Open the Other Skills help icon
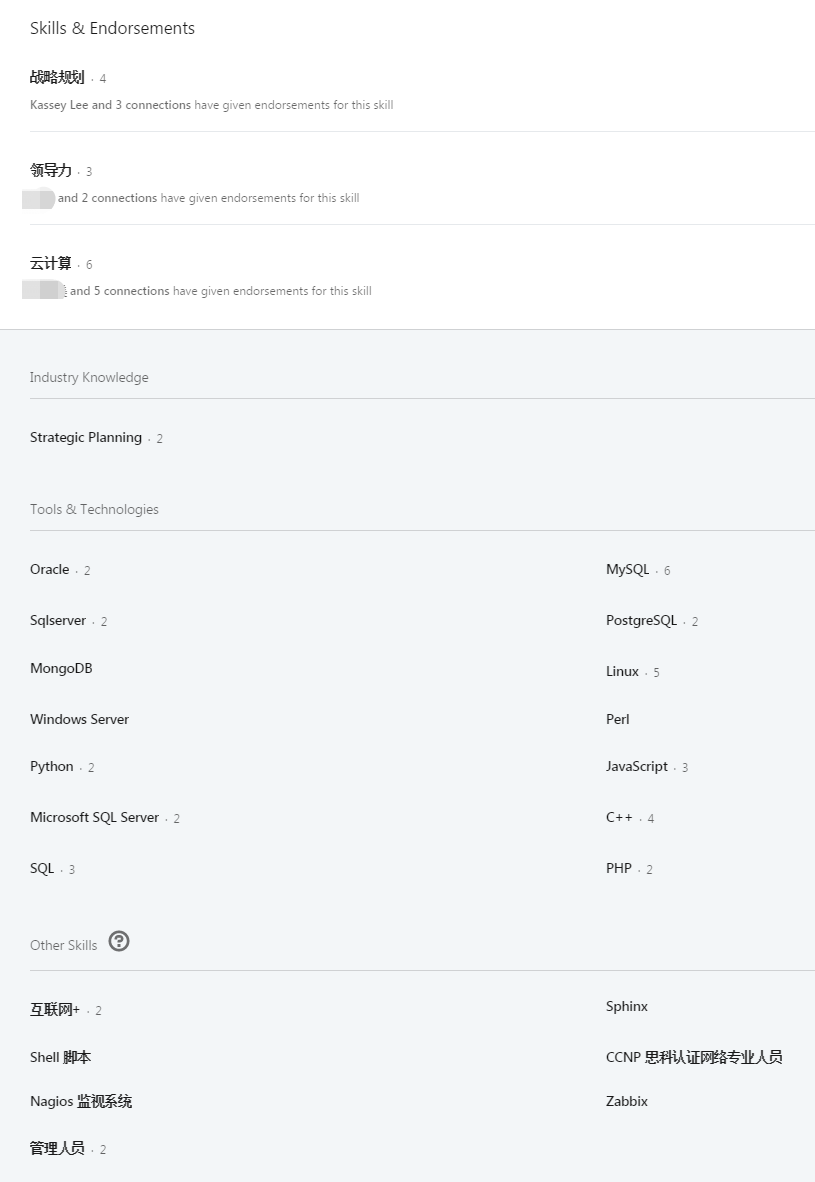The image size is (815, 1182). click(119, 941)
